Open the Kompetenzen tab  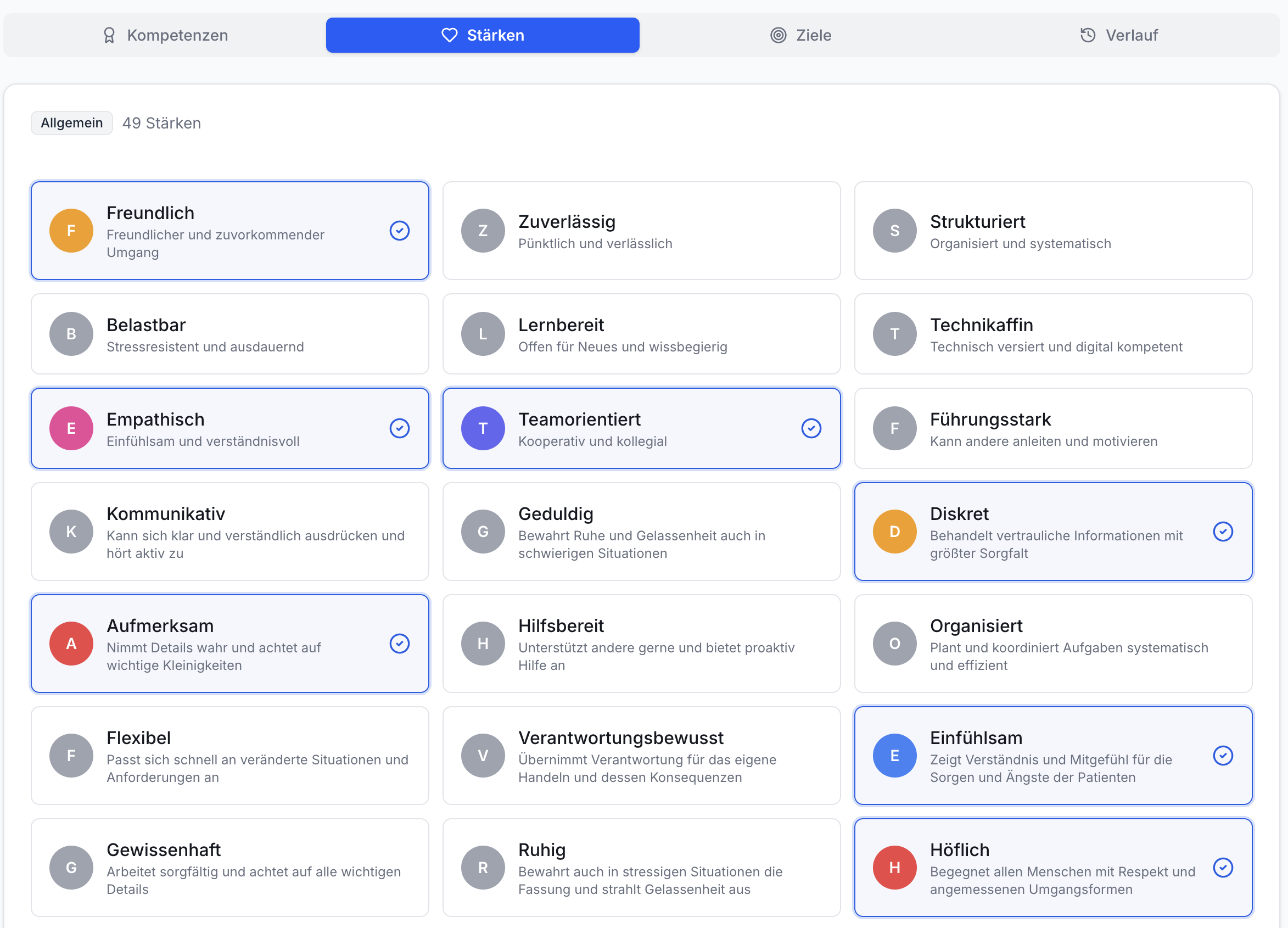(165, 35)
